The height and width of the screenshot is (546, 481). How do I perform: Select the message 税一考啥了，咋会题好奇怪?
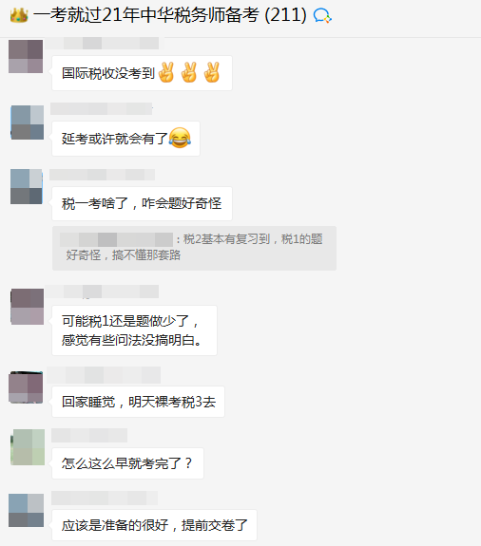click(142, 203)
